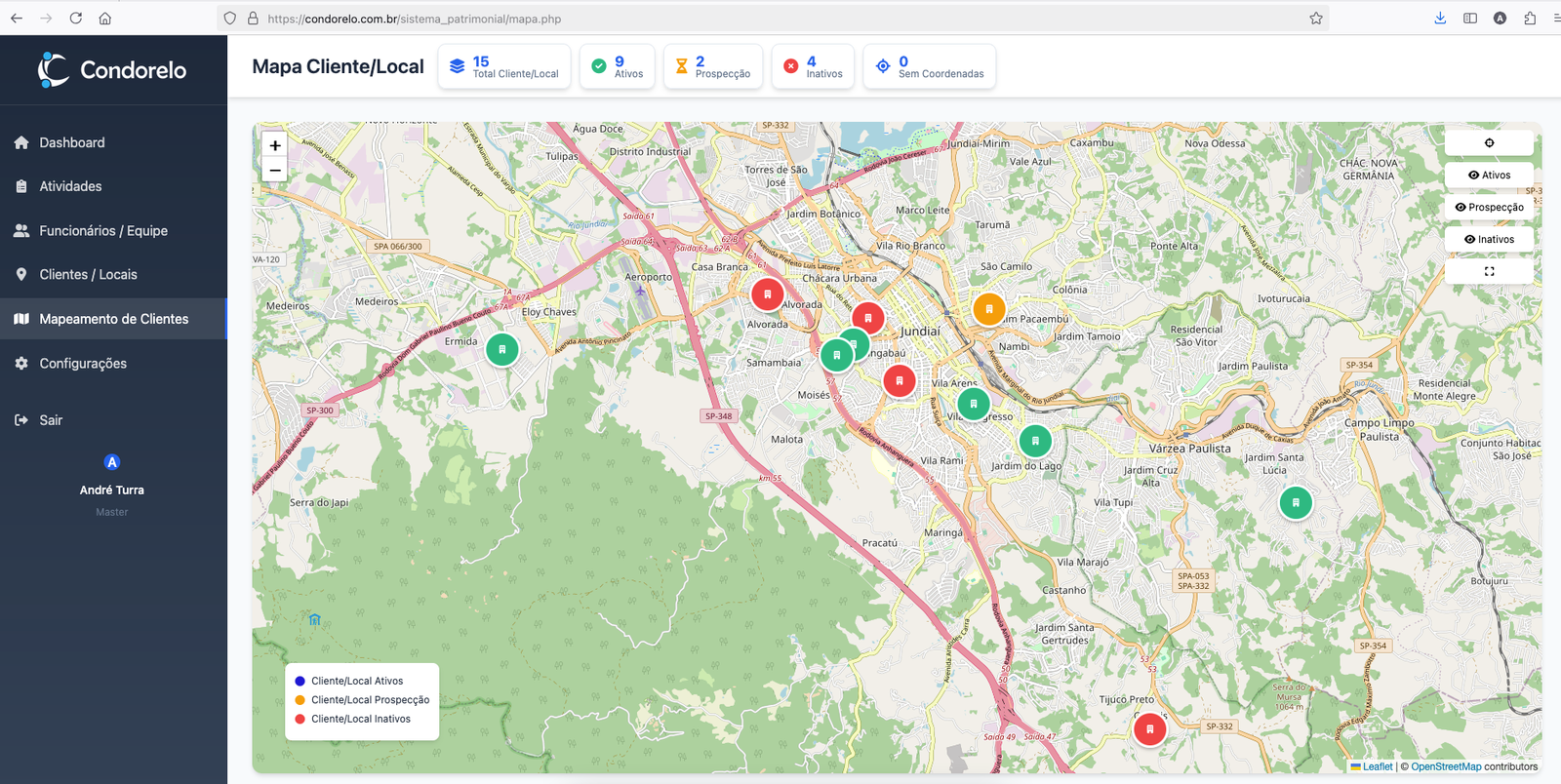Viewport: 1561px width, 784px height.
Task: Click the orange Prospecção marker on map
Action: point(988,309)
